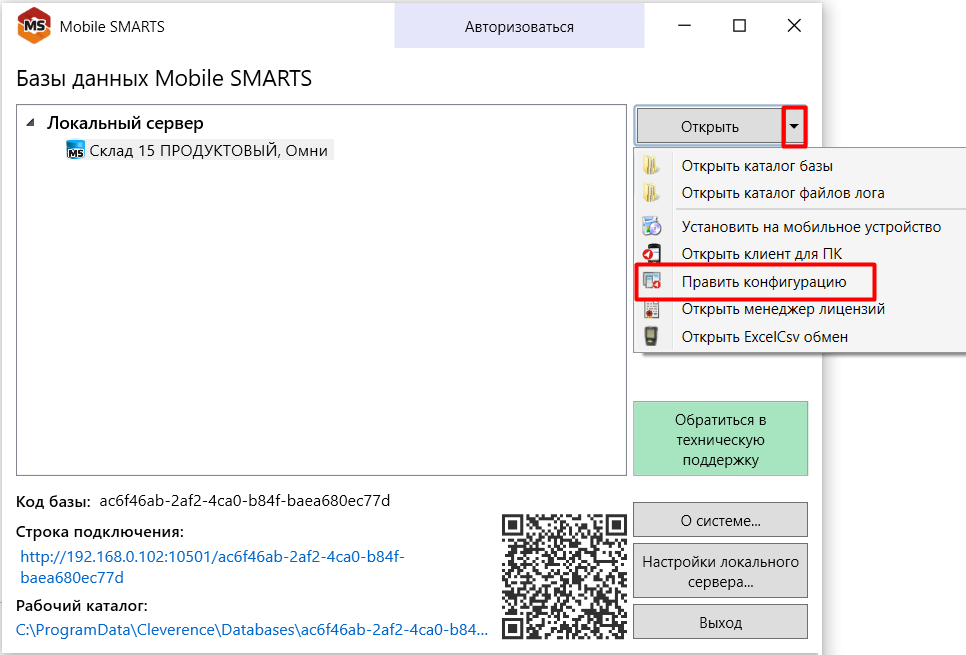Select Открыть каталог базы menu entry
Screen dimensions: 966x655
[x=757, y=166]
